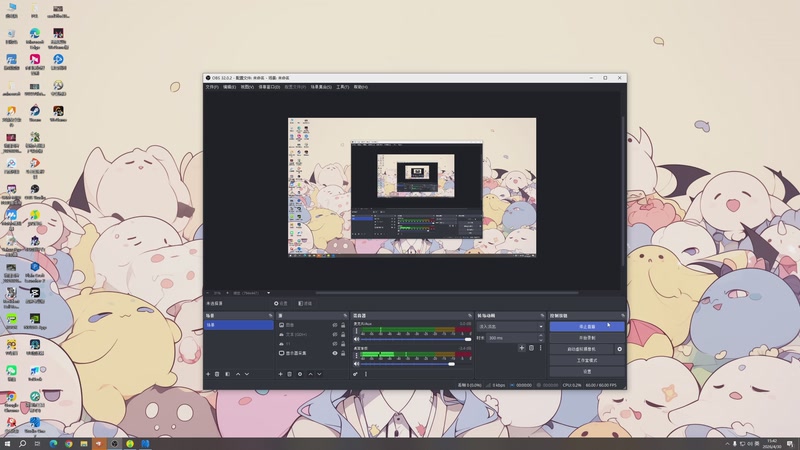This screenshot has height=450, width=800.
Task: Click OBS icon in the Windows taskbar
Action: 115,444
